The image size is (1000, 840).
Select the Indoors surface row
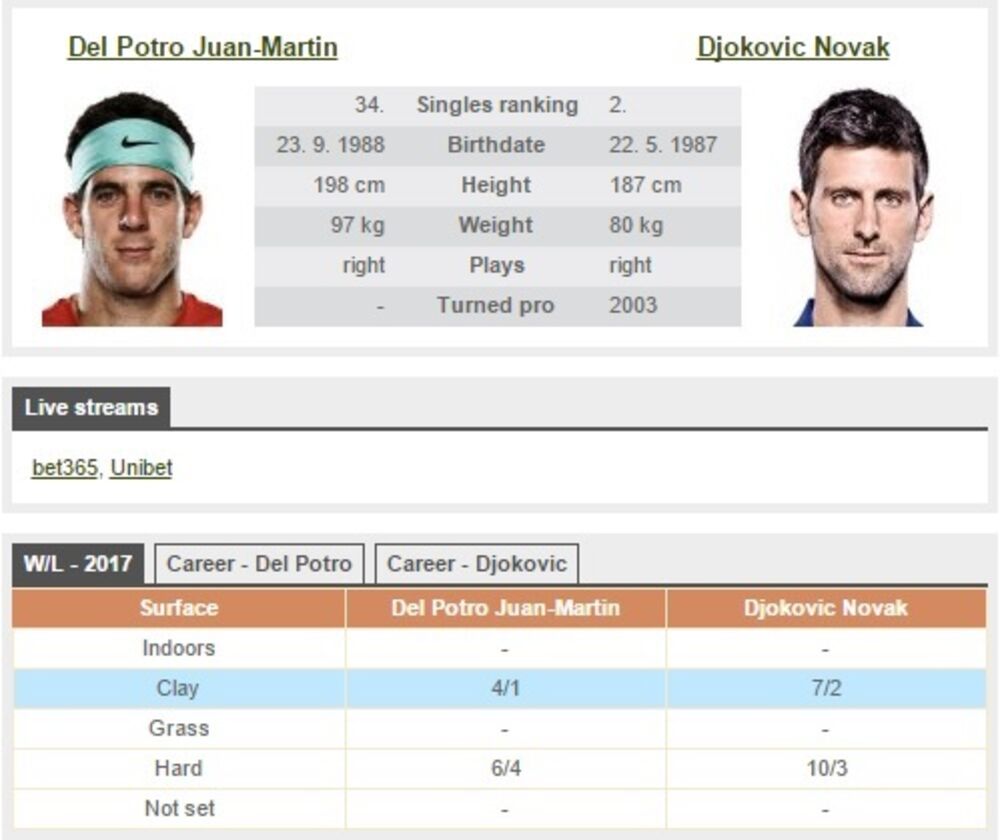(x=178, y=648)
